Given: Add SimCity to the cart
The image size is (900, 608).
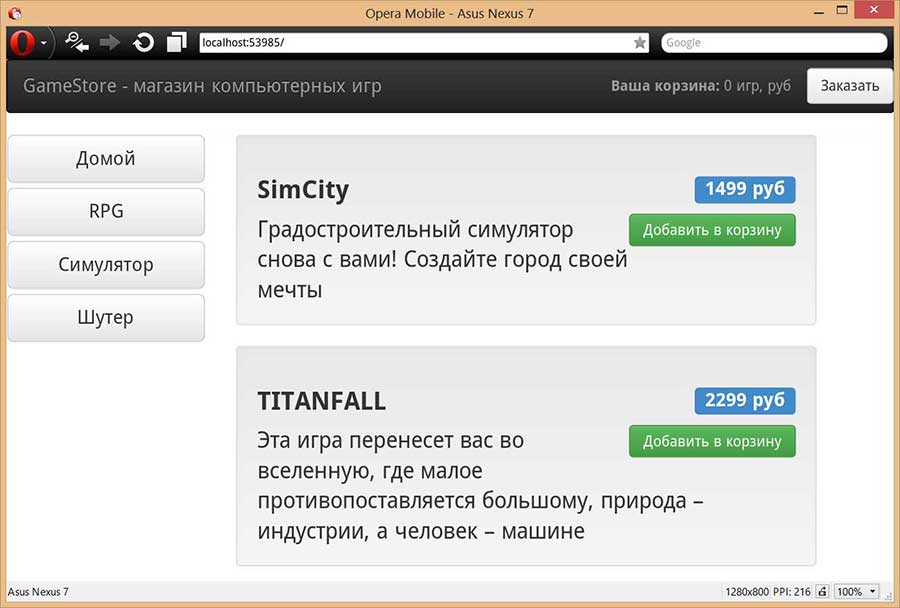Looking at the screenshot, I should click(x=712, y=230).
